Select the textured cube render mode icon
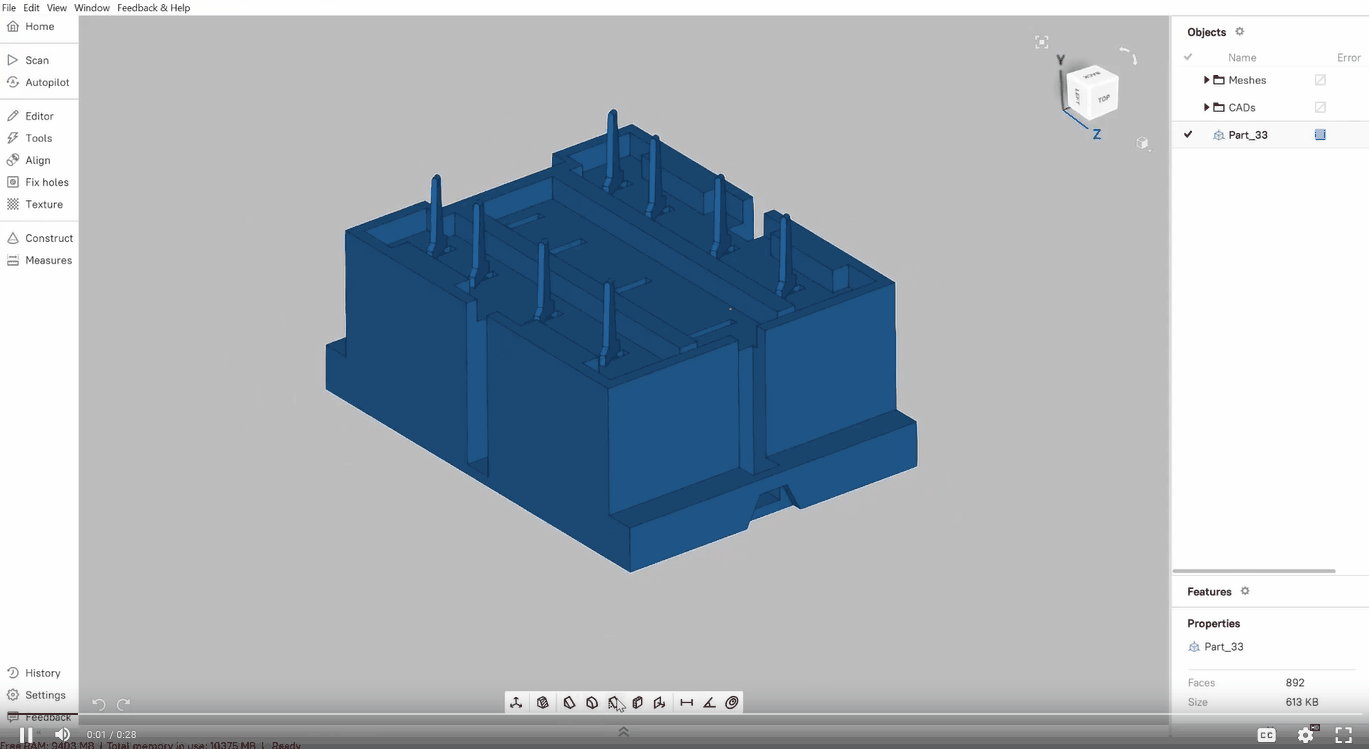The height and width of the screenshot is (749, 1369). [543, 703]
